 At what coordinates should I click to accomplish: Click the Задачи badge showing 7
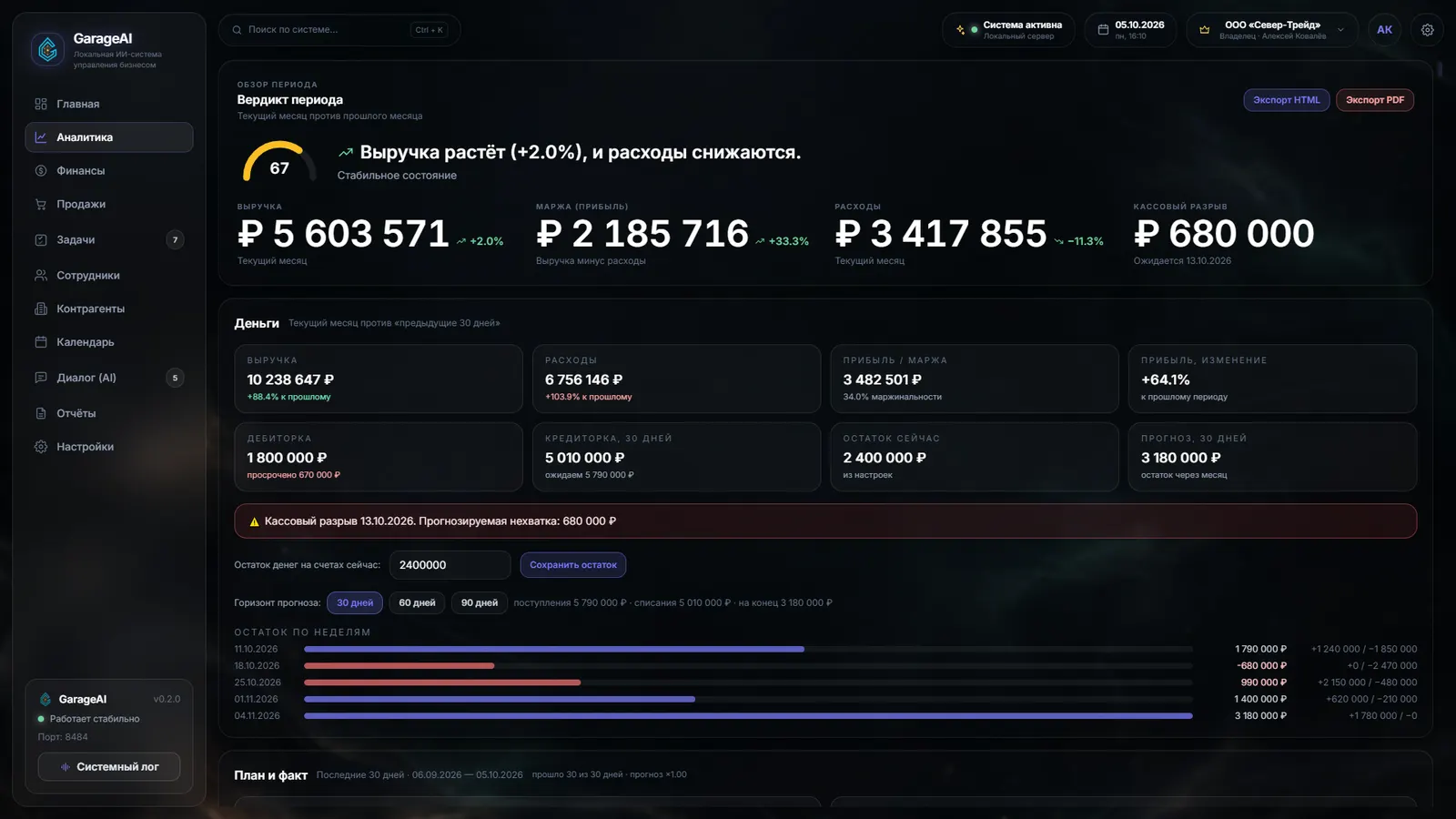(176, 240)
